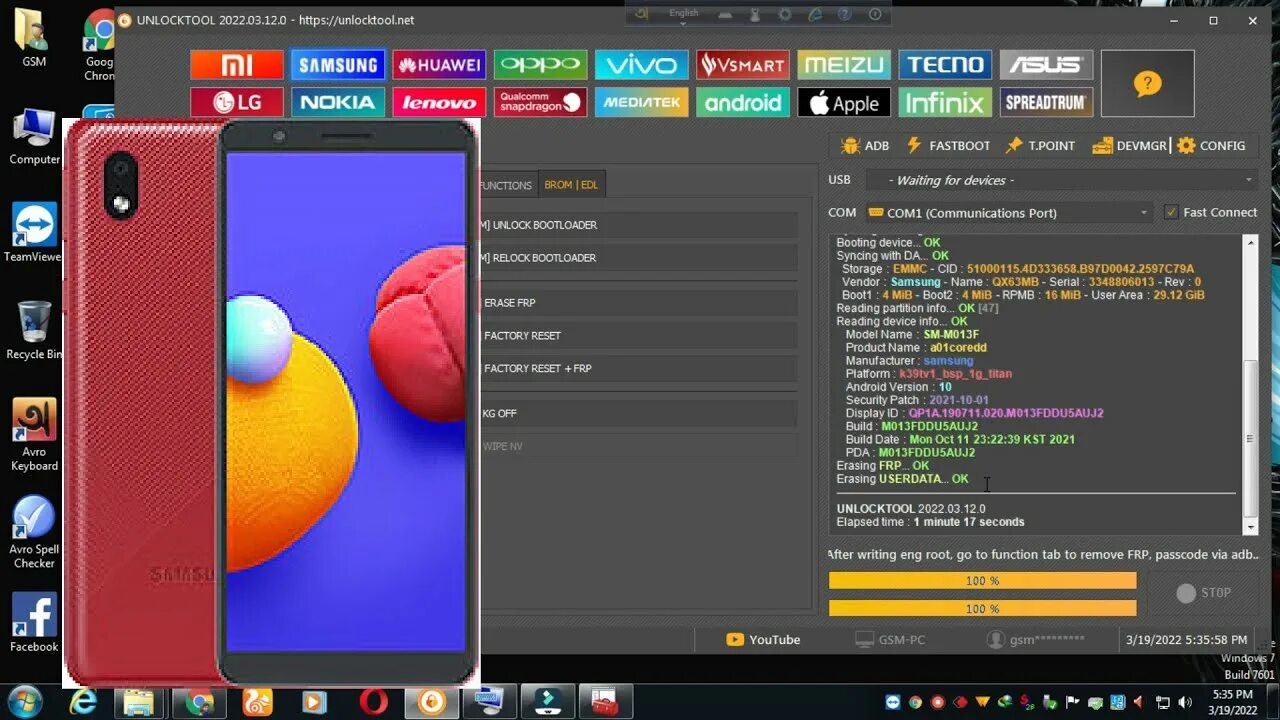Select the LG brand tile
Viewport: 1280px width, 720px height.
(237, 102)
